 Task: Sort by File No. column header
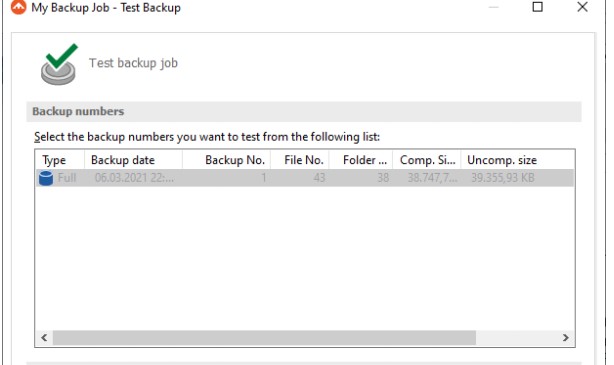(x=300, y=160)
